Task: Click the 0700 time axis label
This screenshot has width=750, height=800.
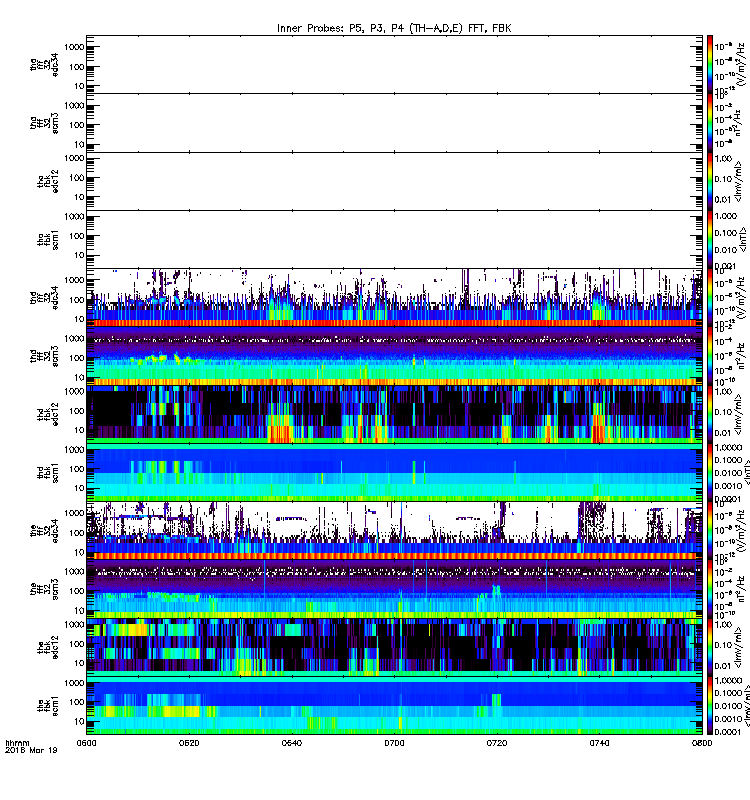Action: click(x=394, y=743)
